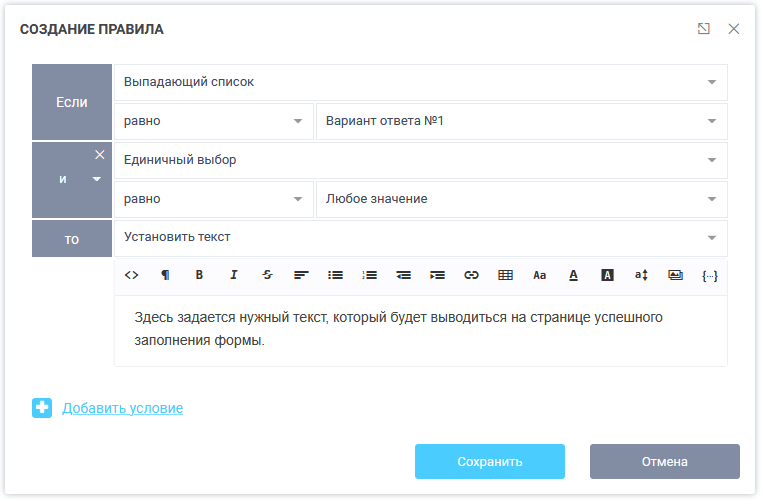Apply italic formatting
762x500 pixels.
233,276
